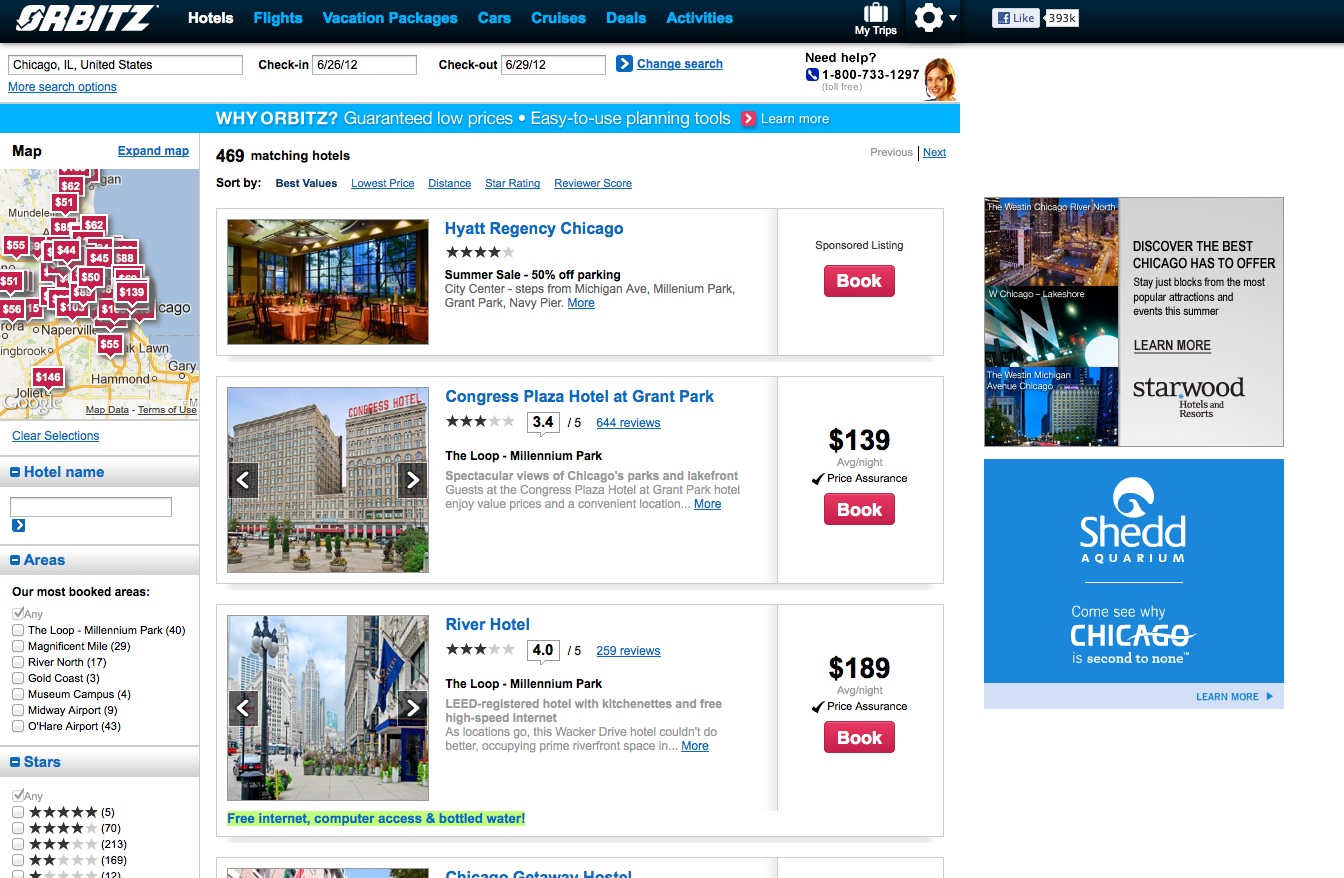Click the Shedd Aquarium advertisement
1344x878 pixels.
coord(1133,584)
